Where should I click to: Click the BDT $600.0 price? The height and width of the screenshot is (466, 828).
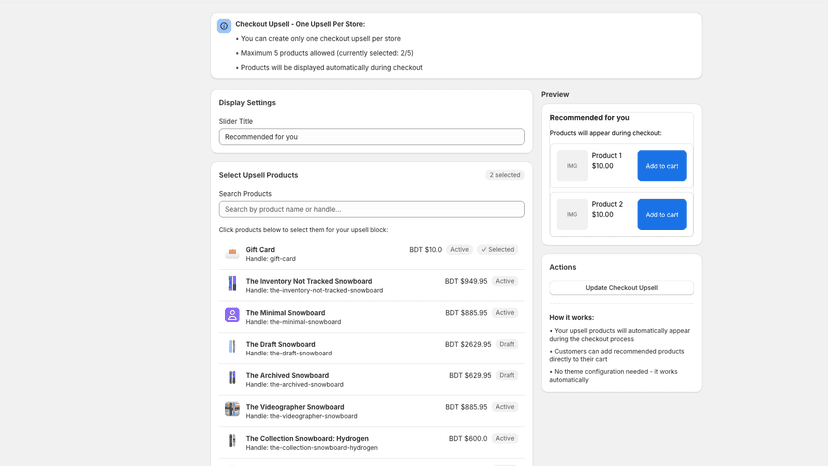coord(468,439)
